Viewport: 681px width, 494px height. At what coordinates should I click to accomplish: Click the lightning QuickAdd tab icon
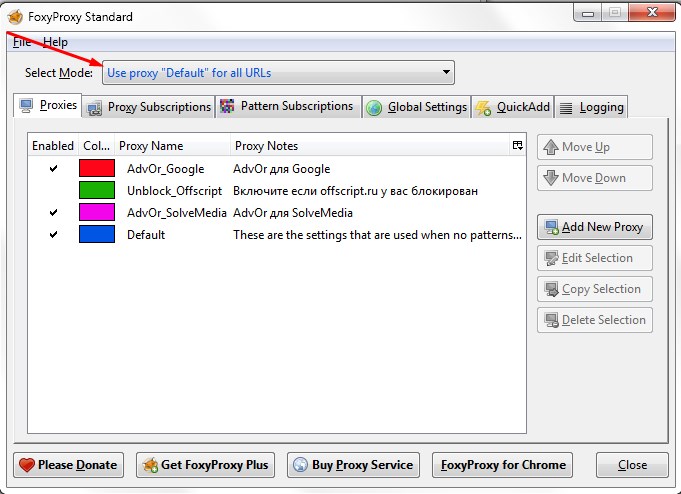[483, 108]
